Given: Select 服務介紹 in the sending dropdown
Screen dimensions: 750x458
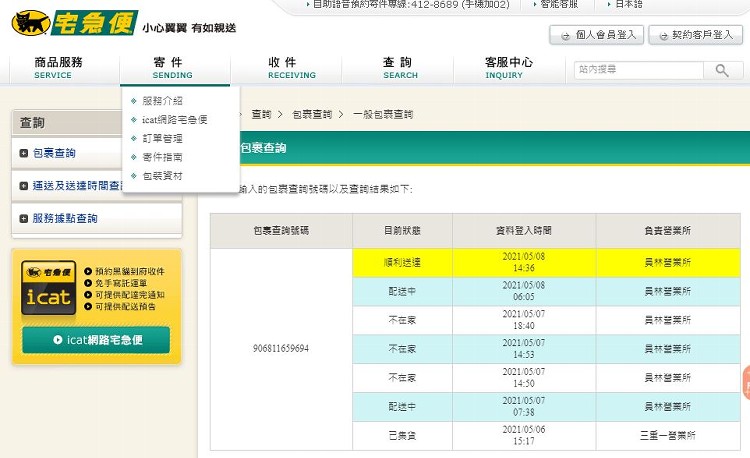Looking at the screenshot, I should click(162, 101).
